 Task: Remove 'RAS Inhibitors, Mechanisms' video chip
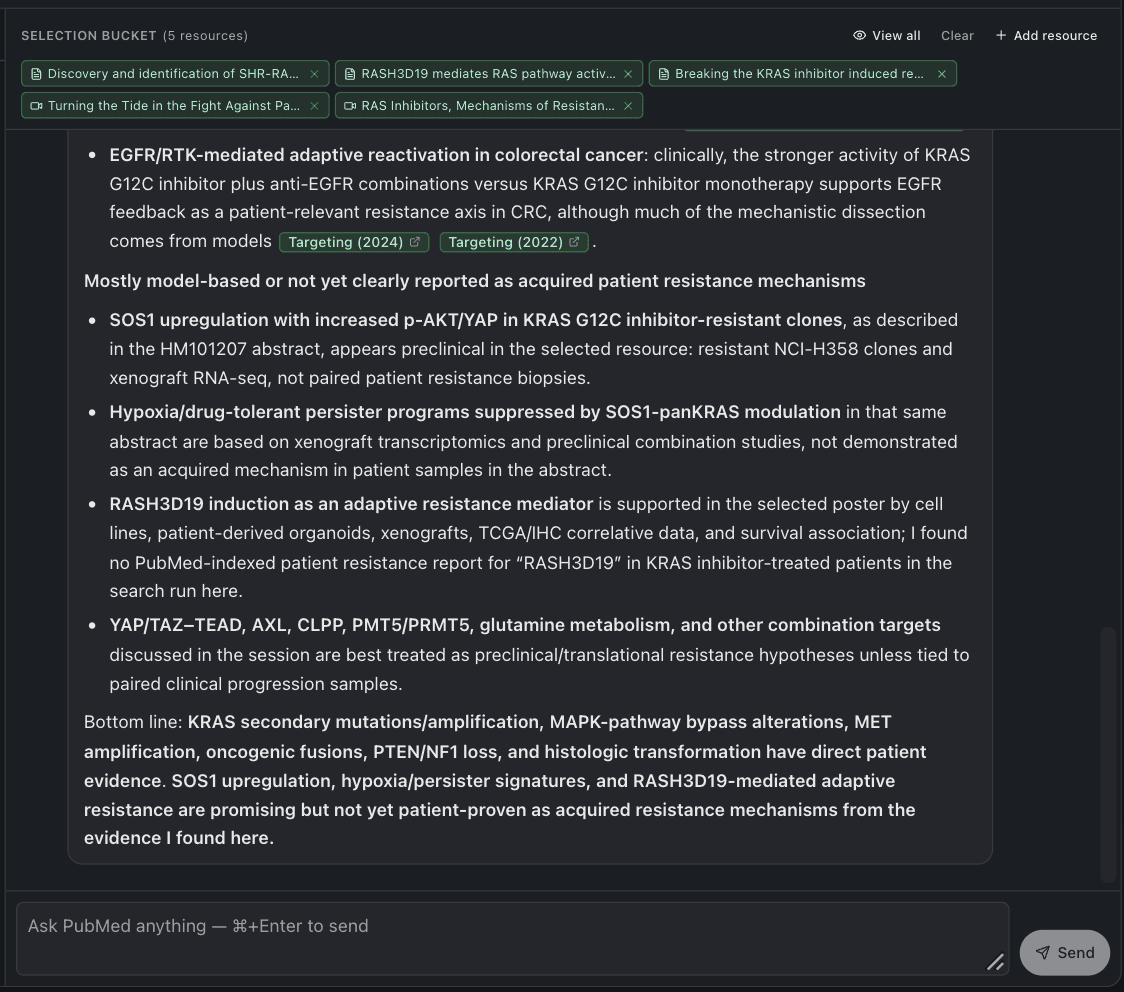(x=628, y=105)
